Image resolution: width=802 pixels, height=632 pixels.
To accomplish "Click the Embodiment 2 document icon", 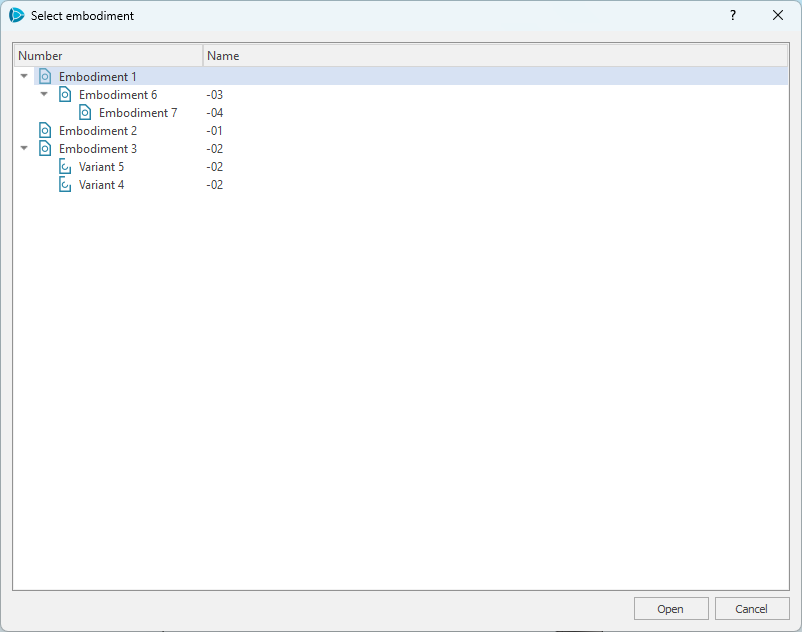I will [45, 131].
